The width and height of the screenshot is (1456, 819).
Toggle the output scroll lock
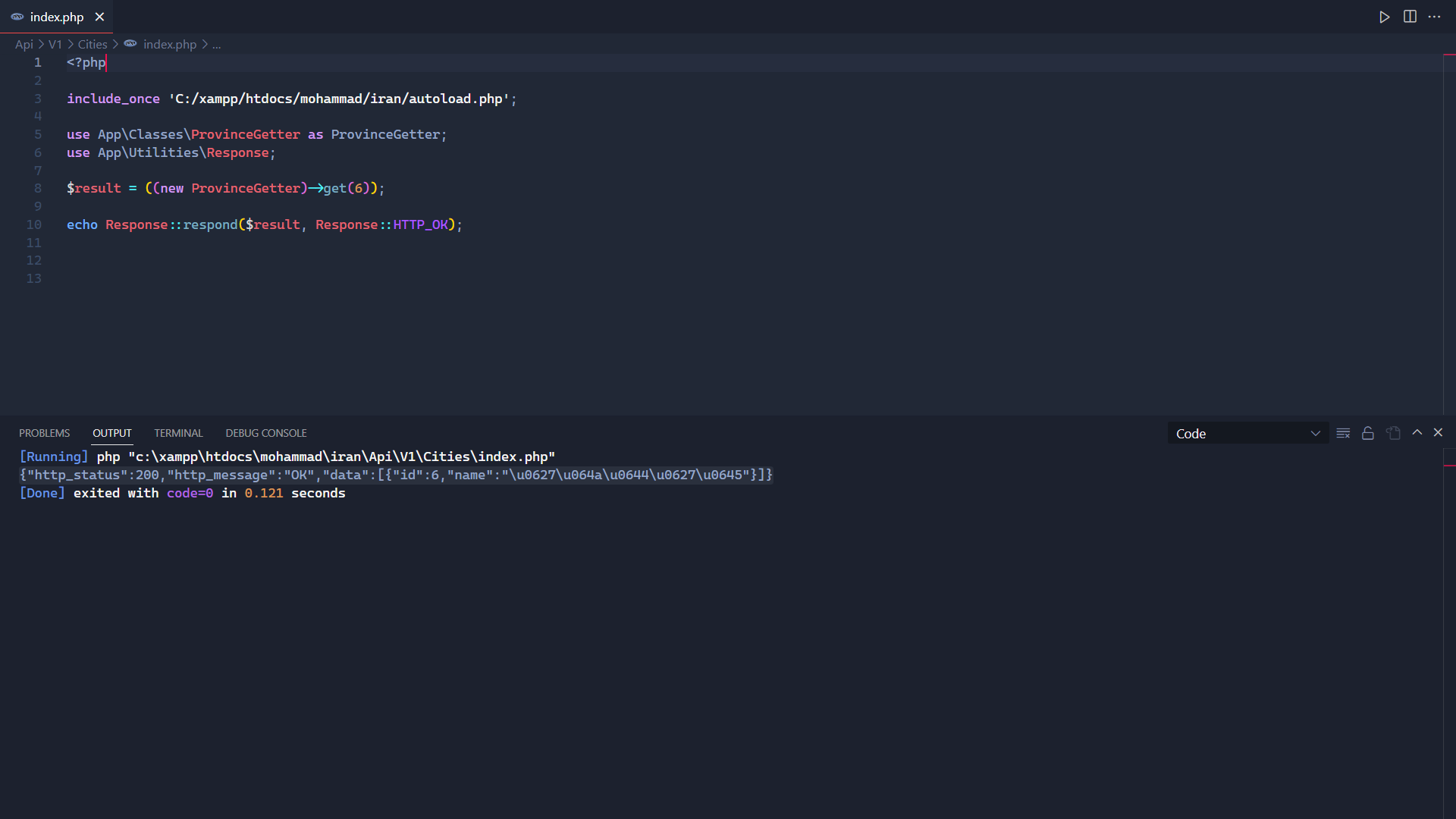click(x=1368, y=433)
